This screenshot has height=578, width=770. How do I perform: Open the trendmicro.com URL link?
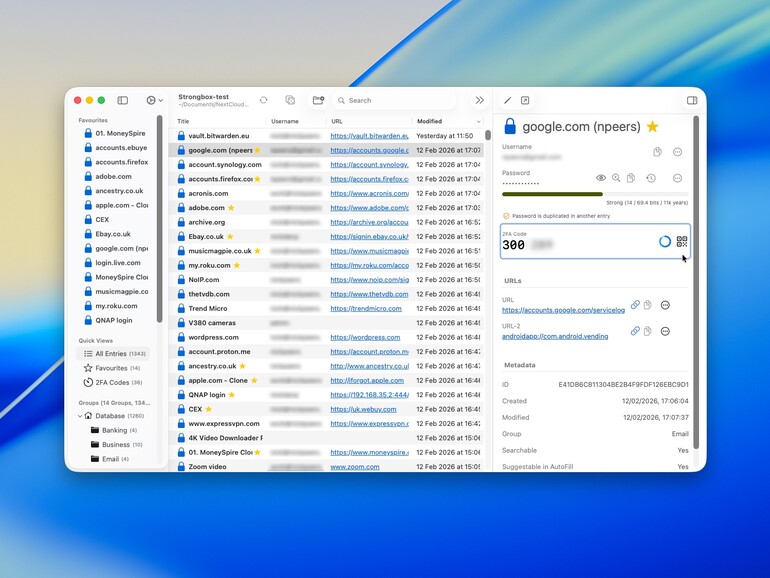[366, 308]
